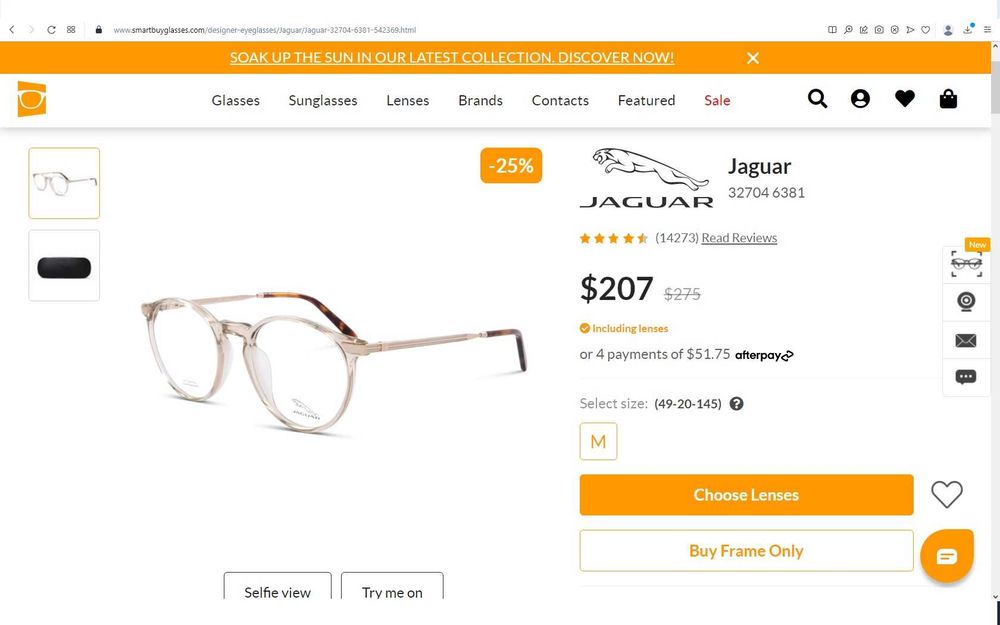This screenshot has width=1000, height=625.
Task: Open the chat bubble sidebar icon
Action: [966, 377]
